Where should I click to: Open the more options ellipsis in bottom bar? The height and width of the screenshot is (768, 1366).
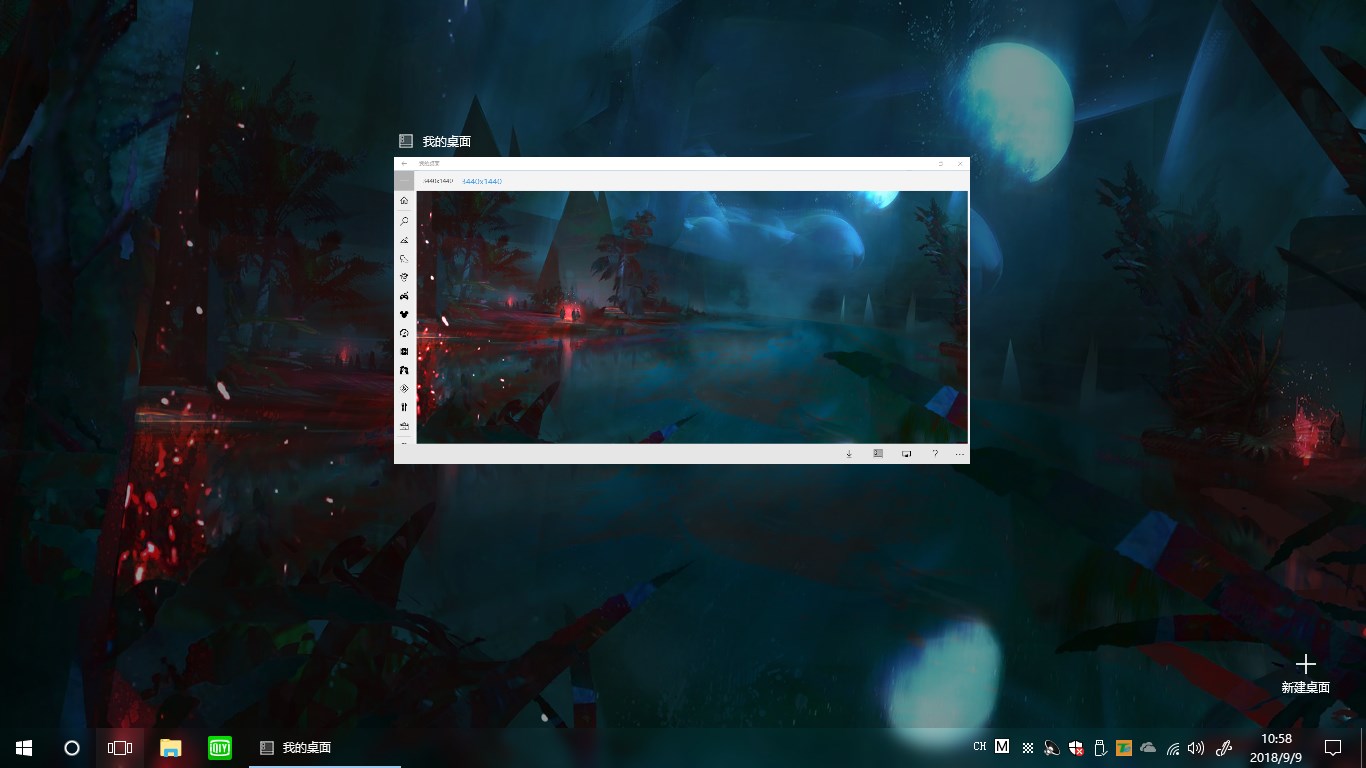pos(960,454)
